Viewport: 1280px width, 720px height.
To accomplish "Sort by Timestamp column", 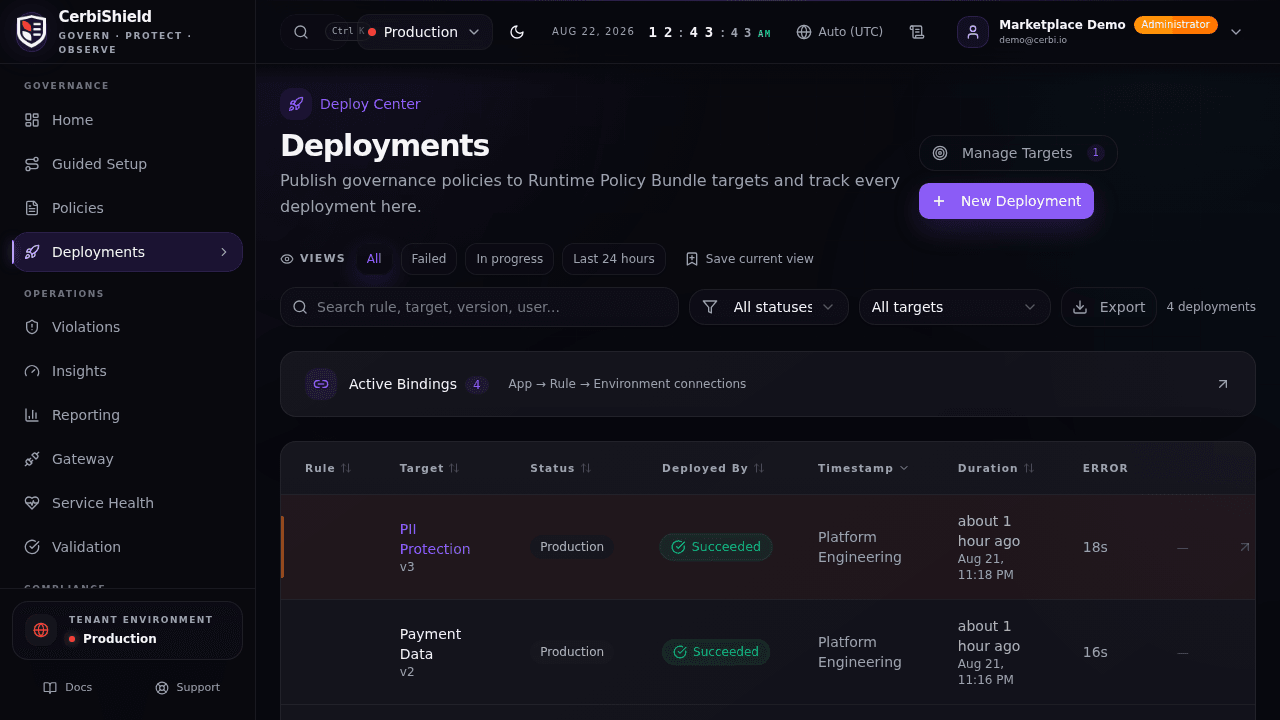I will point(863,468).
